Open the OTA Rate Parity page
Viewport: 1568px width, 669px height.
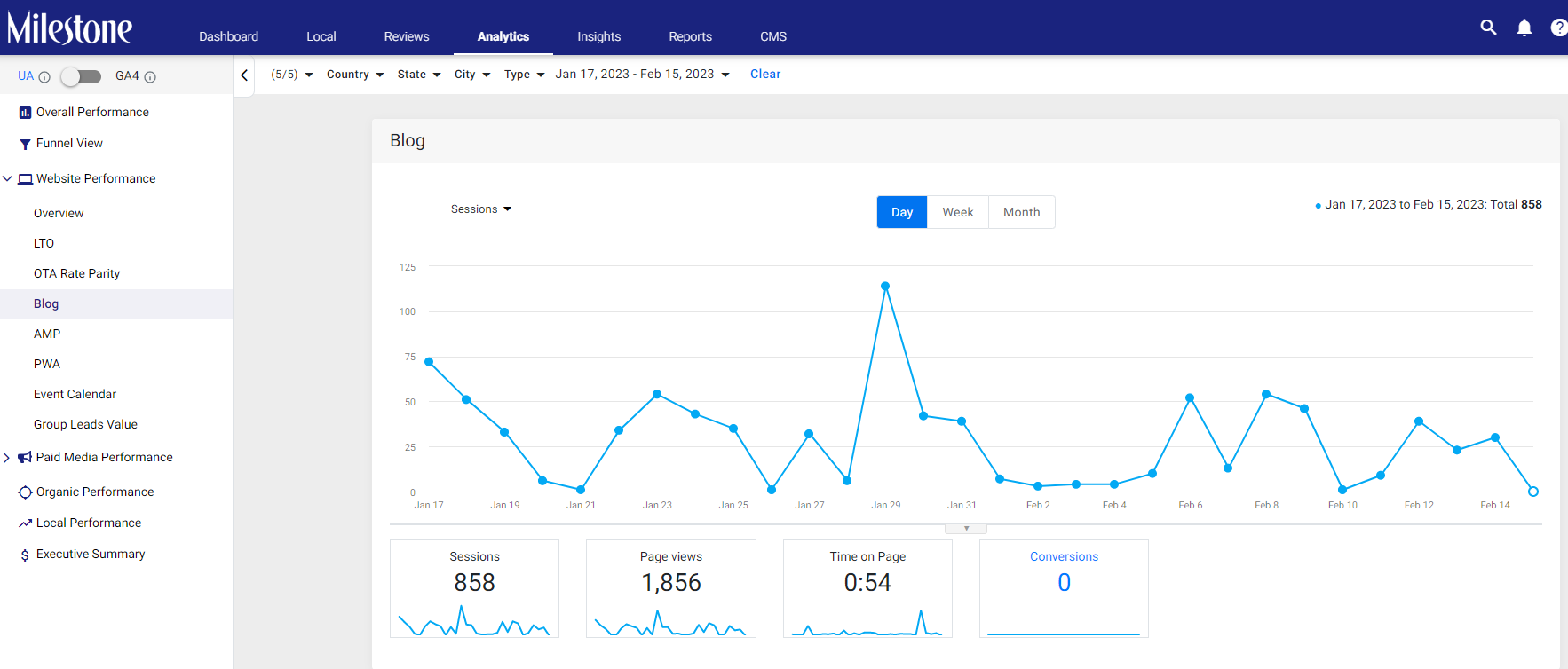[76, 273]
